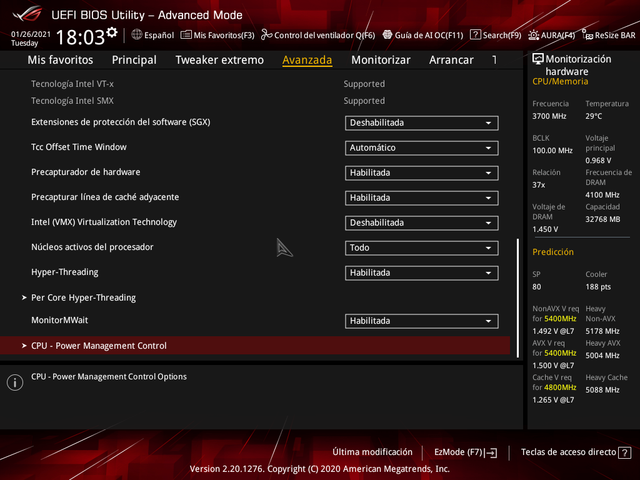Image resolution: width=640 pixels, height=480 pixels.
Task: Click the Version 2.20.1276 copyright text
Action: tap(320, 469)
